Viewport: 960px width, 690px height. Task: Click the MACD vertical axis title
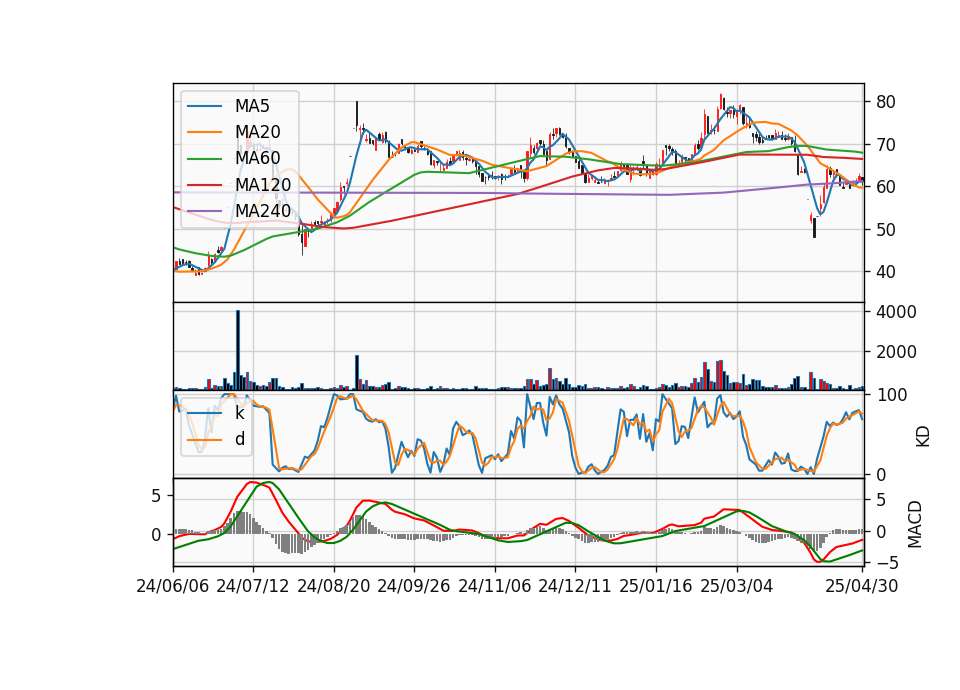915,524
